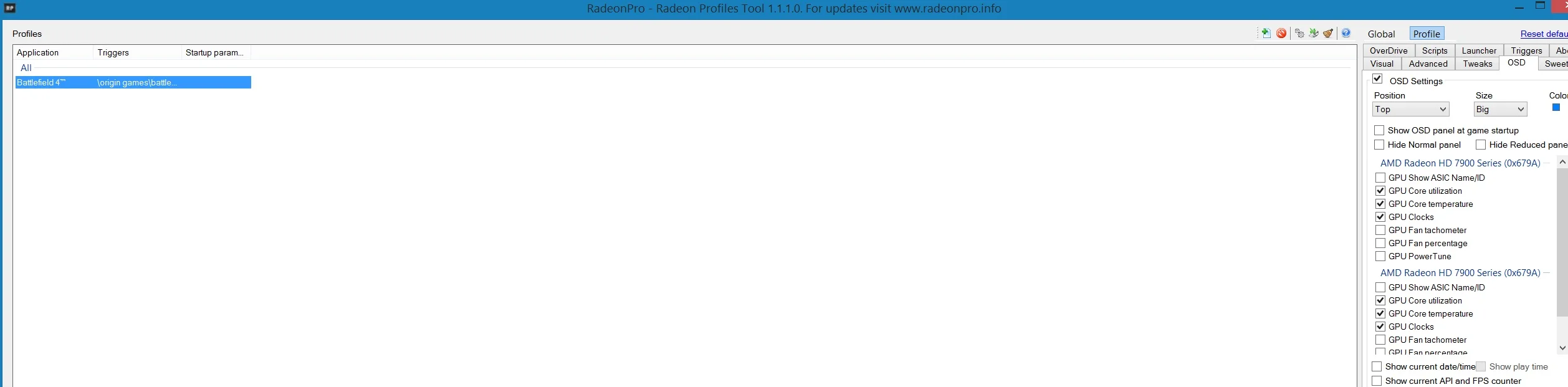Check Hide Reduced panel
The image size is (1568, 387).
coord(1481,145)
